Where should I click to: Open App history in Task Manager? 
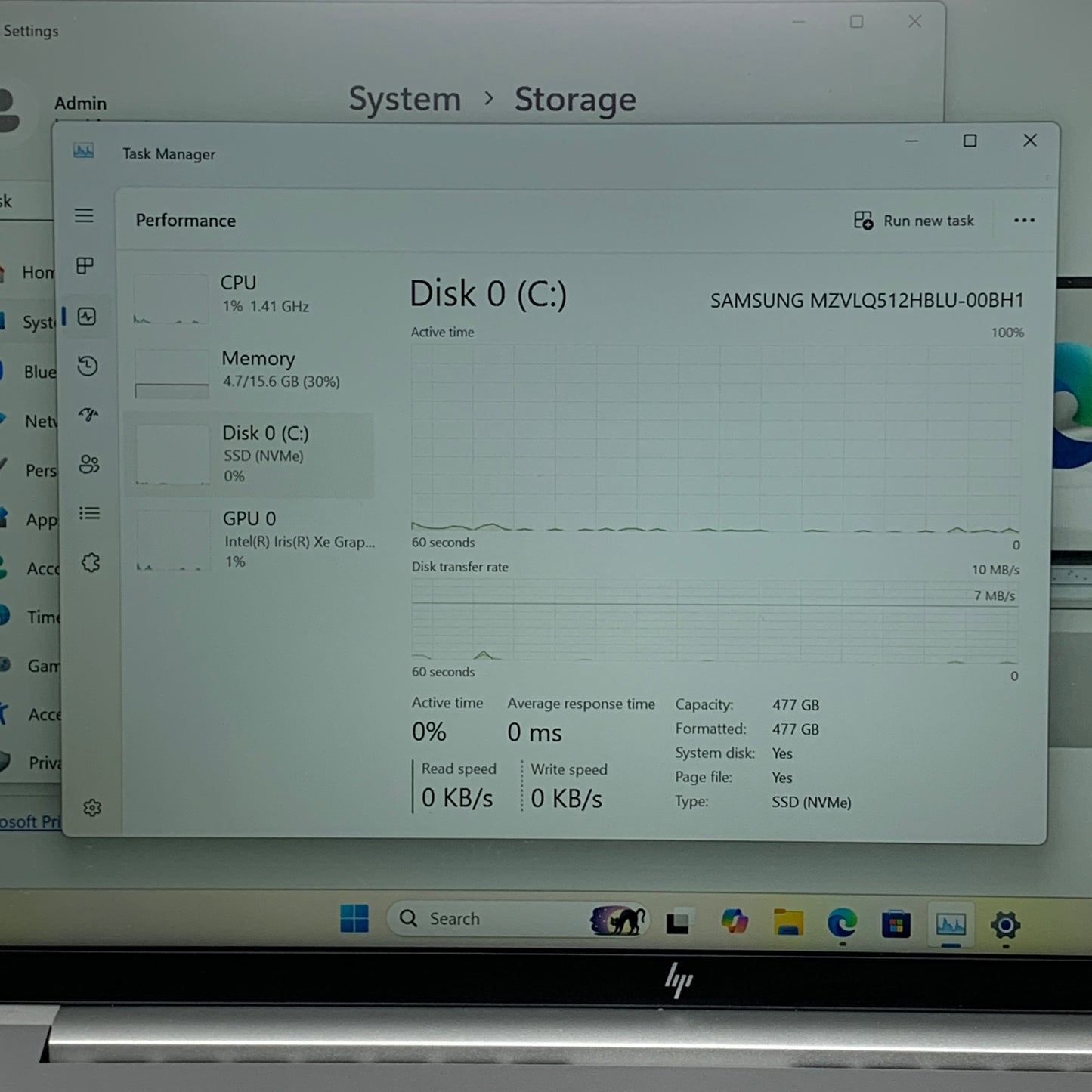tap(88, 367)
